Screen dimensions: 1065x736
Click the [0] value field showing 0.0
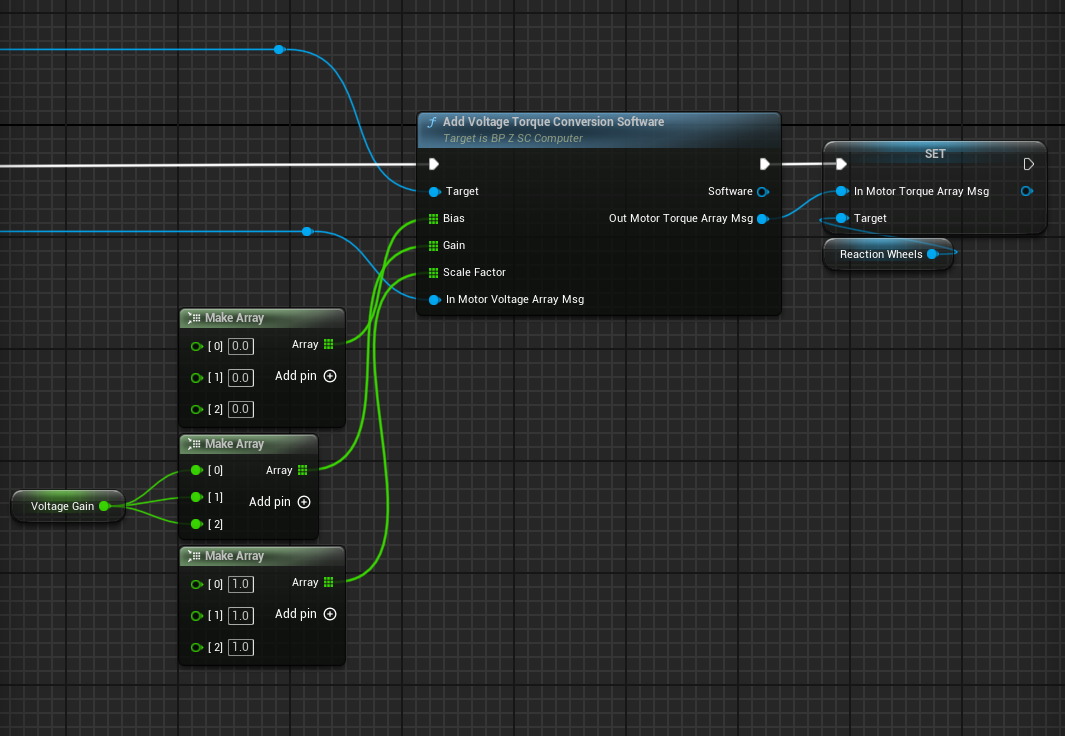[241, 346]
